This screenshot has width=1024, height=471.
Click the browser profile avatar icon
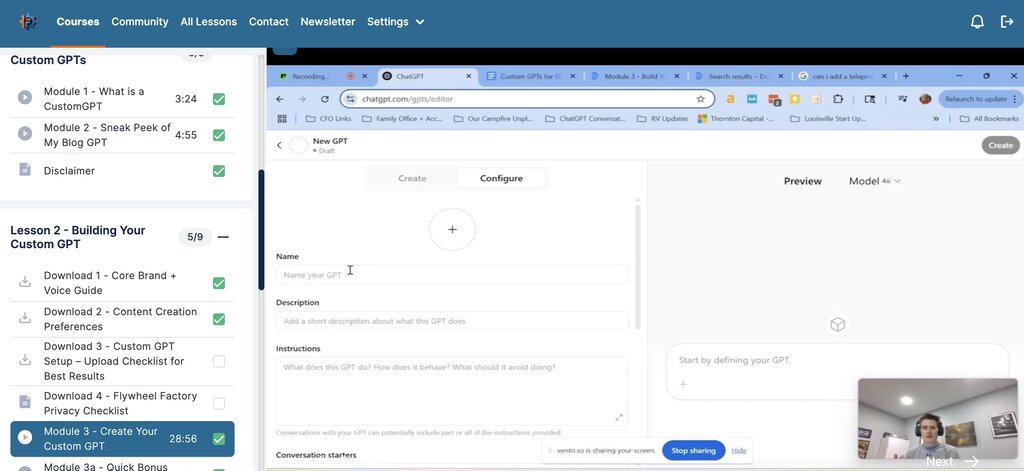point(925,99)
